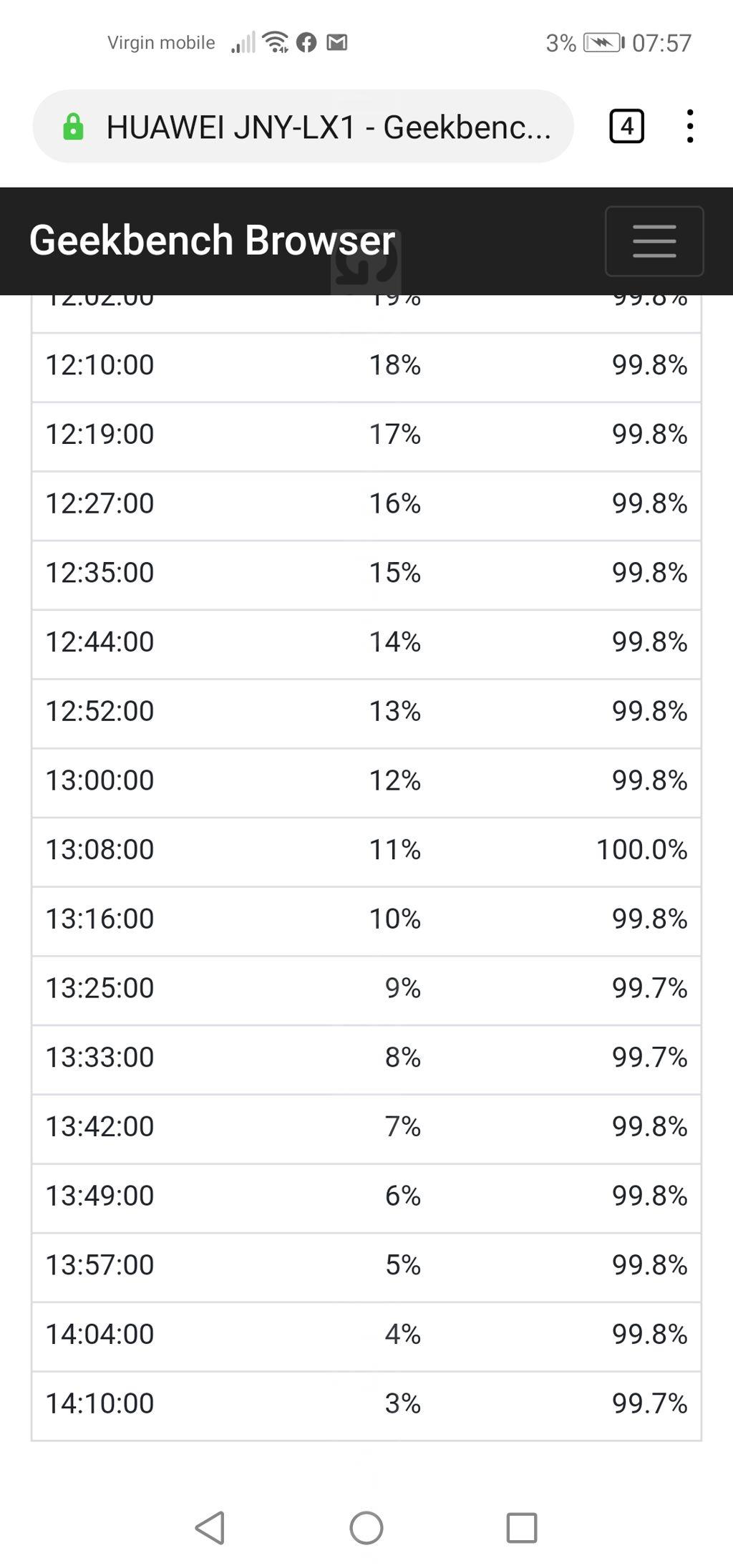Select the 13:08:00 row showing 100.0%
This screenshot has height=1568, width=733.
tap(366, 850)
